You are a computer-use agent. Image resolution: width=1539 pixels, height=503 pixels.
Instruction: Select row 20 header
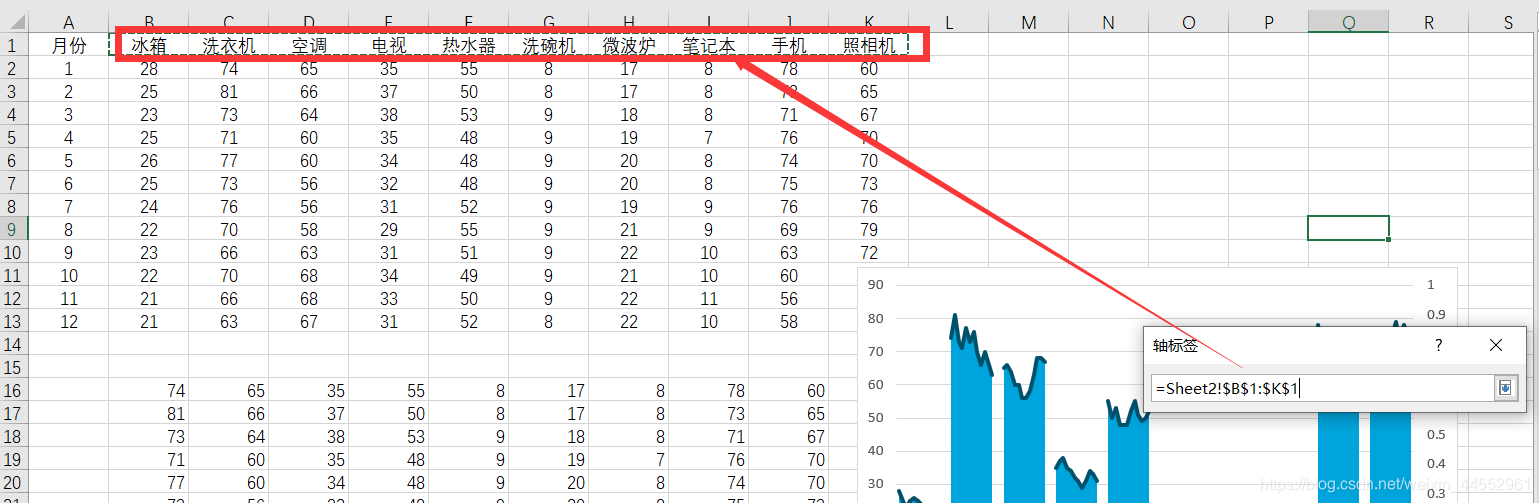(14, 482)
